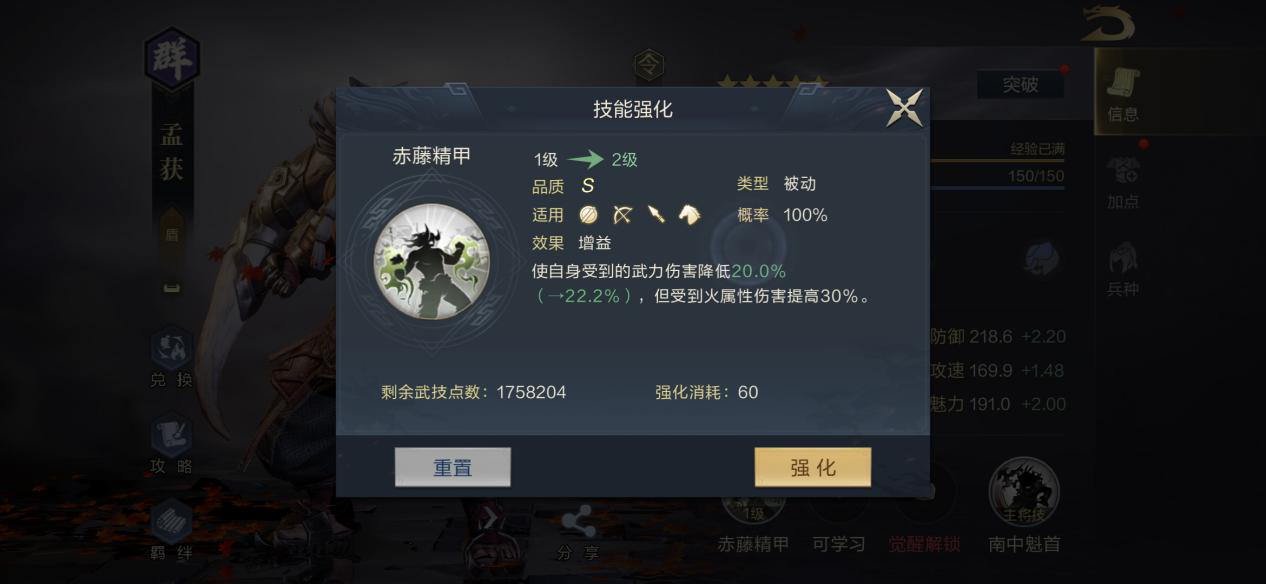Click the 突破 breakthrough button
1266x584 pixels.
point(1020,85)
